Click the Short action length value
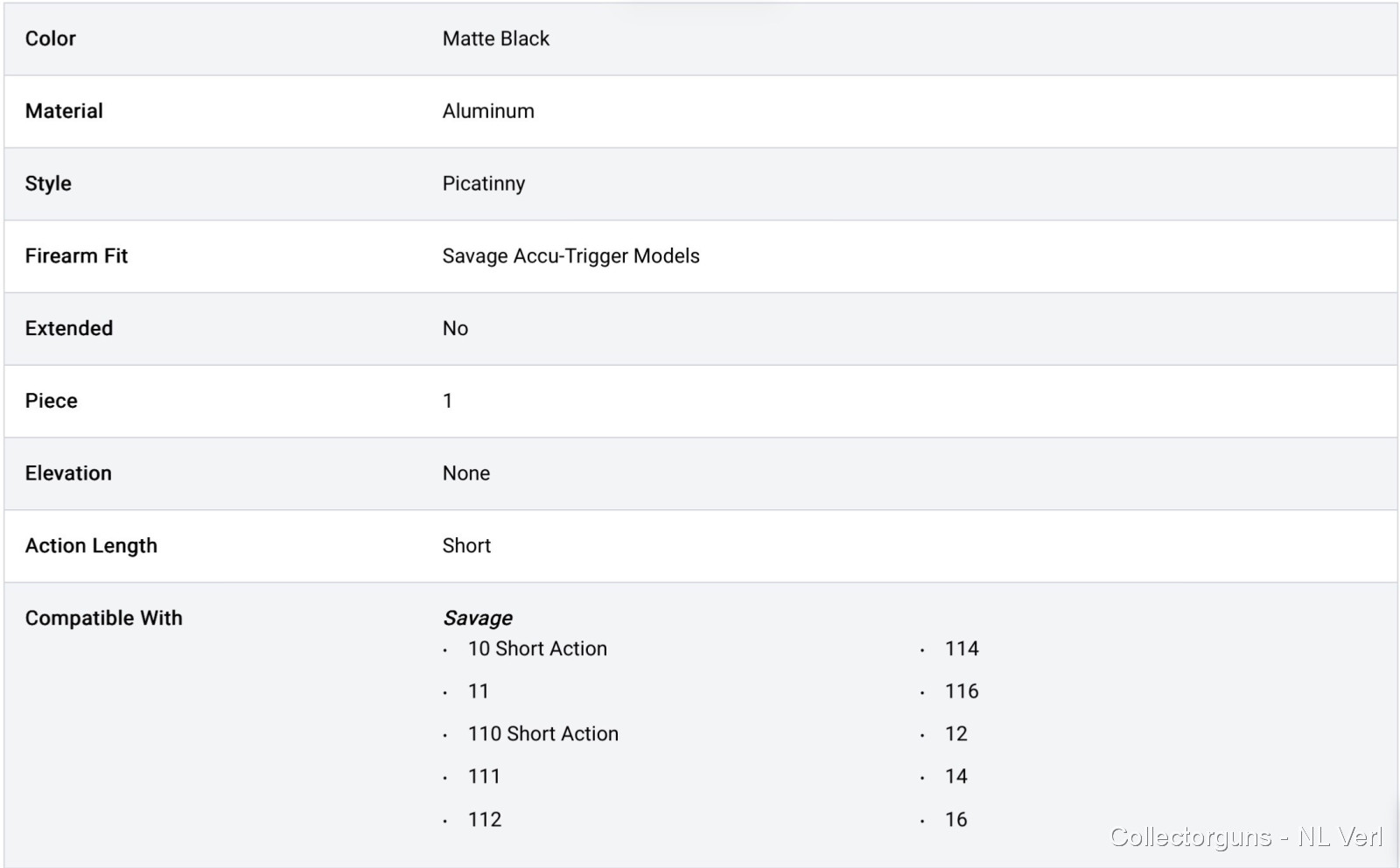1400x868 pixels. 466,546
